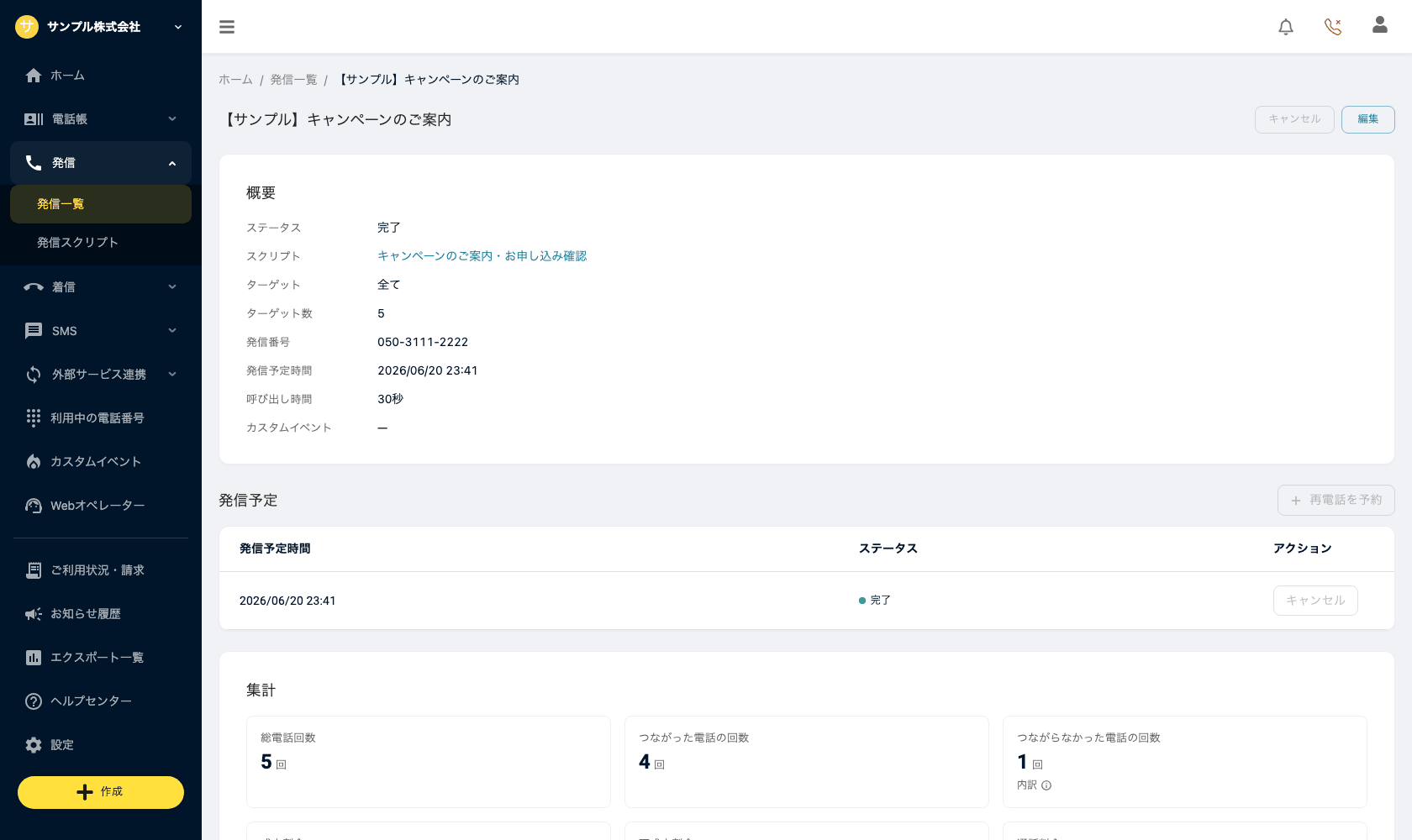Open Webオペレーター menu item
The width and height of the screenshot is (1412, 840).
pos(101,506)
